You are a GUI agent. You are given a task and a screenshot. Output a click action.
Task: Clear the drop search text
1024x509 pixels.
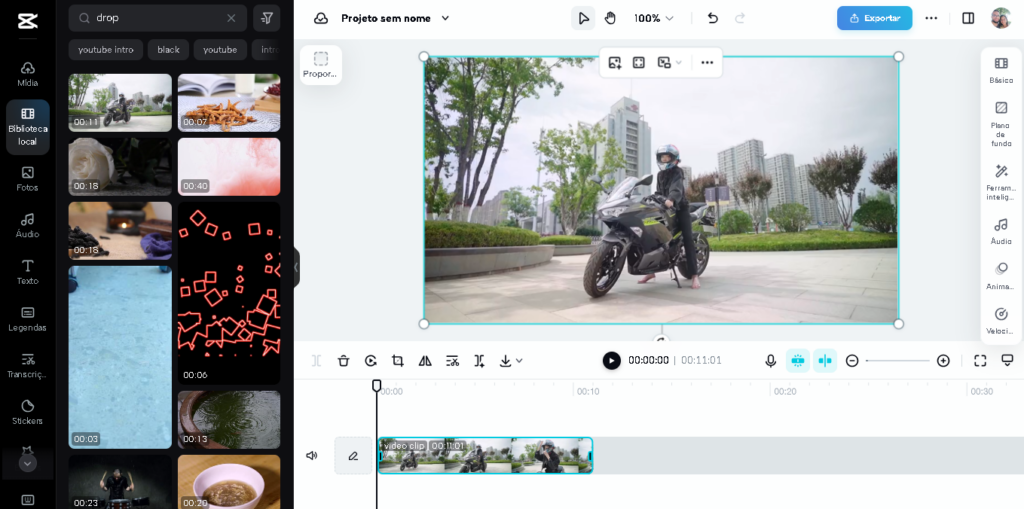point(231,18)
